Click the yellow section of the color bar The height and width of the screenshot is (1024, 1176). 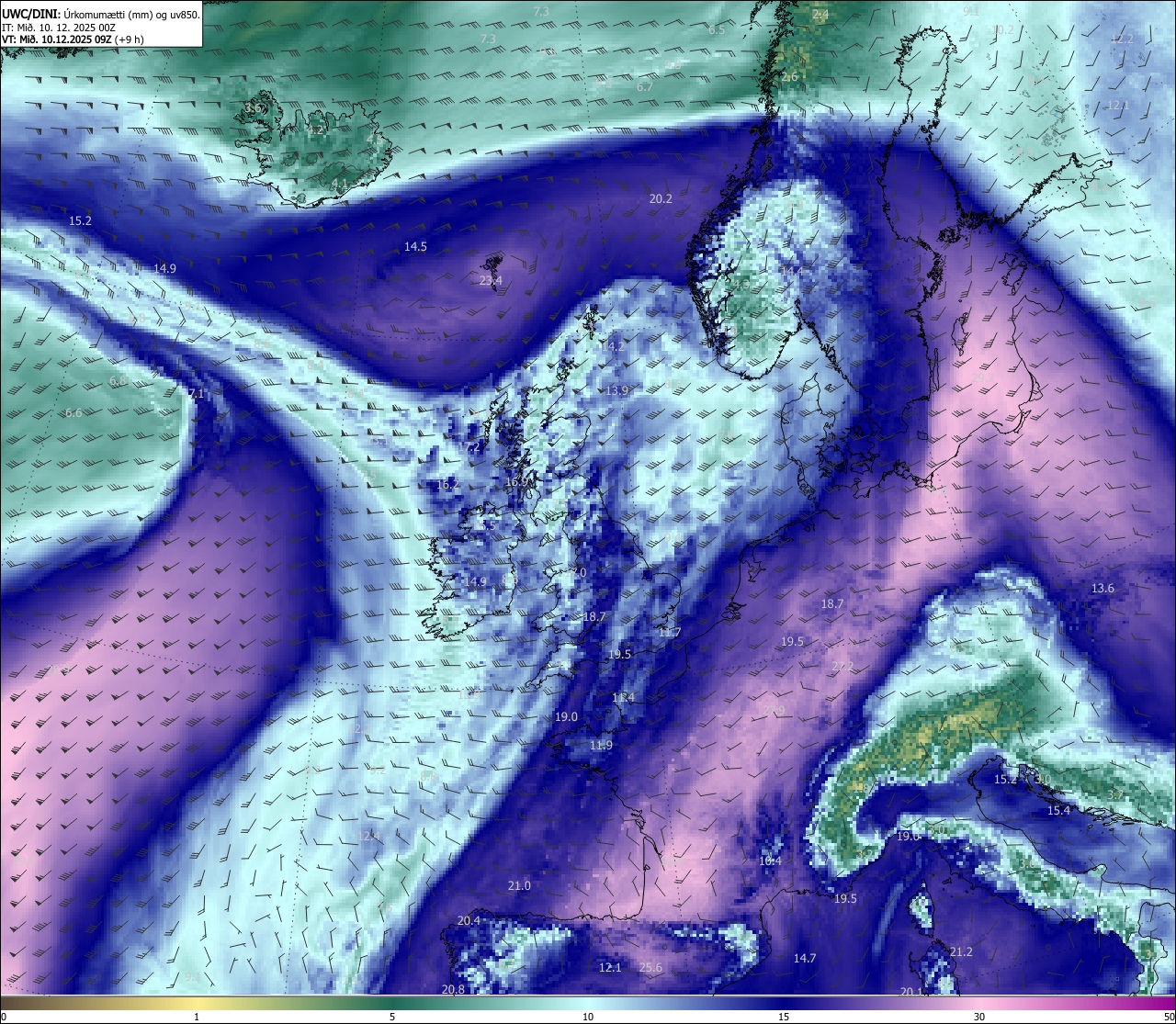[x=197, y=1002]
